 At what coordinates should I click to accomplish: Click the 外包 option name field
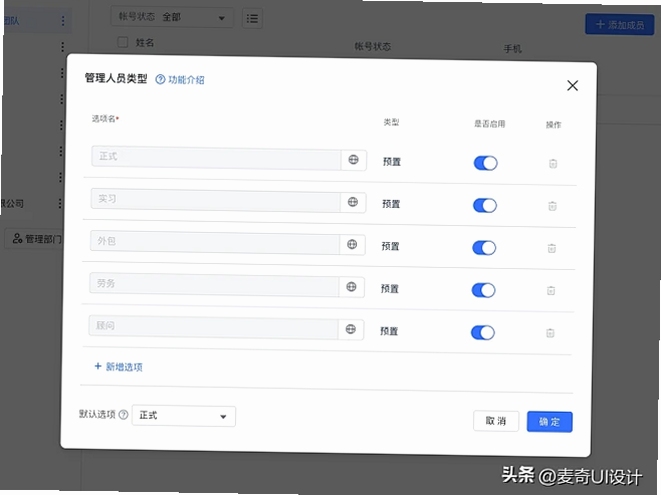pyautogui.click(x=215, y=242)
